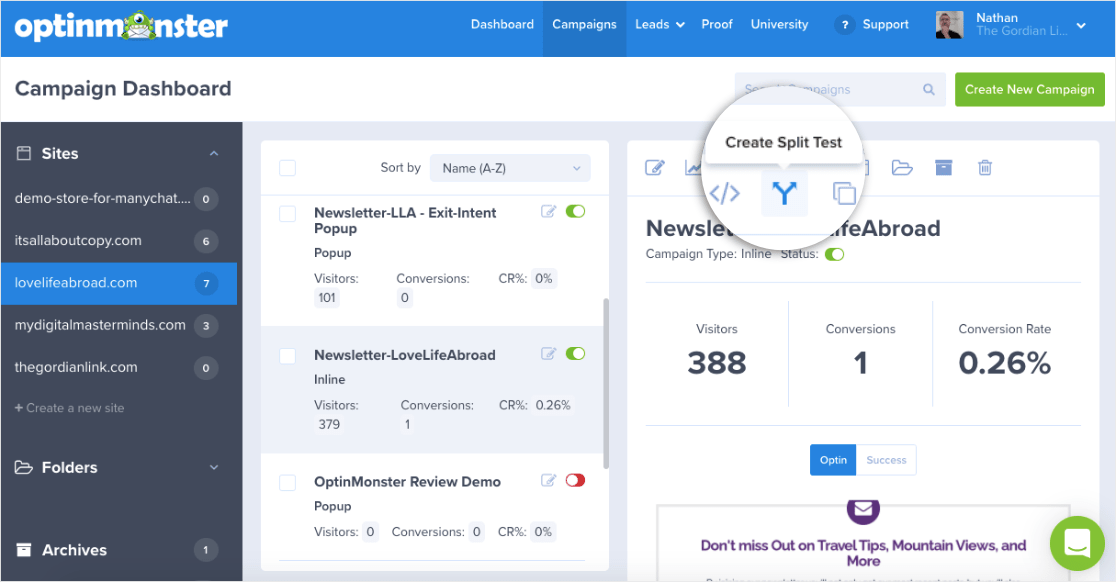Expand the Leads menu dropdown

660,24
